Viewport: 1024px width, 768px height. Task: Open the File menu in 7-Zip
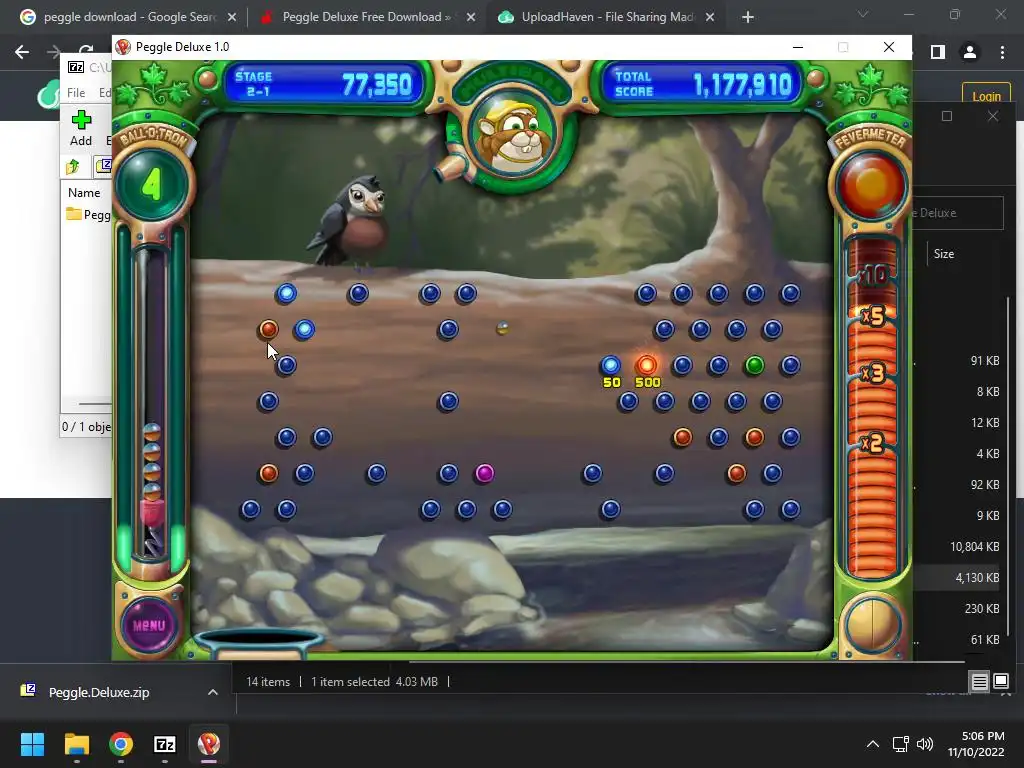point(76,93)
